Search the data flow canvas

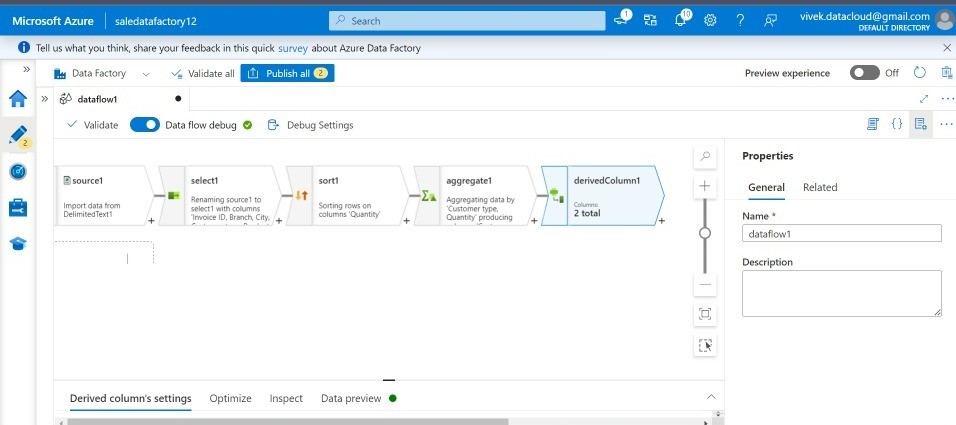(x=705, y=157)
